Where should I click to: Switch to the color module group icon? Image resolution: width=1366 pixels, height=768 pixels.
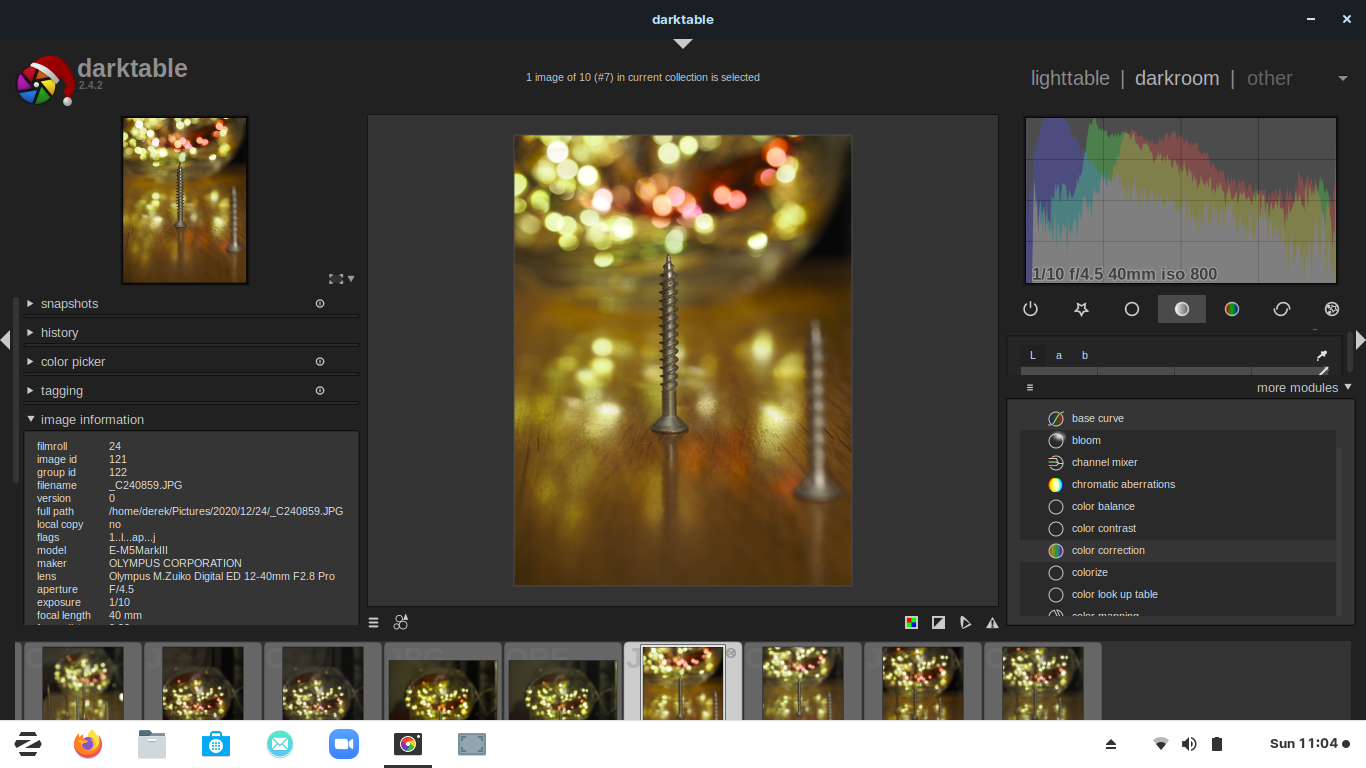1232,309
